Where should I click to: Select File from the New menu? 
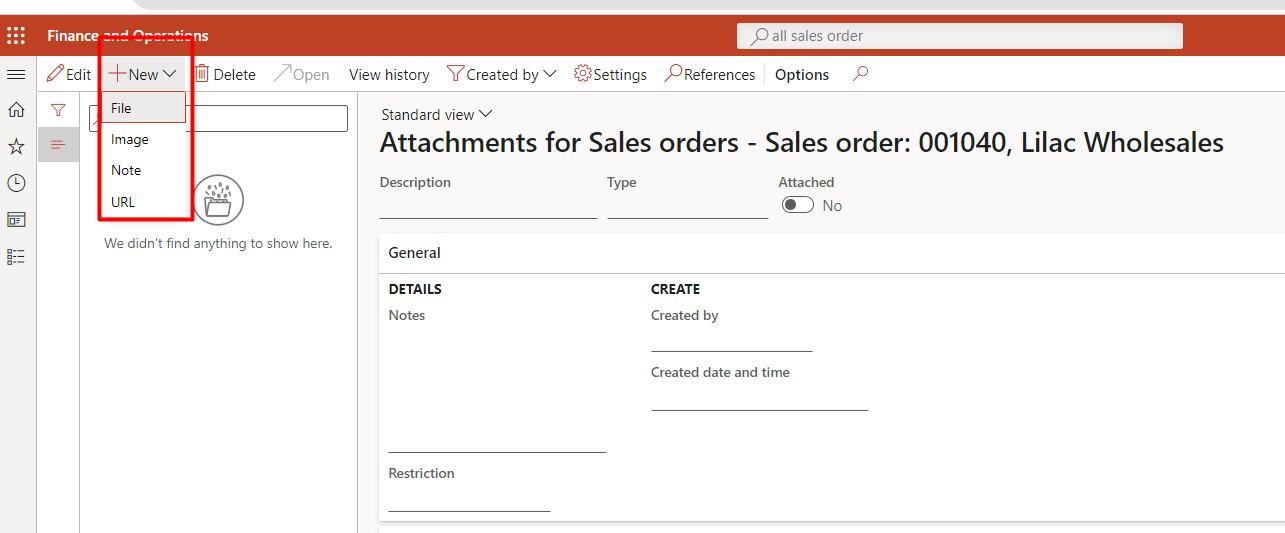pos(122,108)
